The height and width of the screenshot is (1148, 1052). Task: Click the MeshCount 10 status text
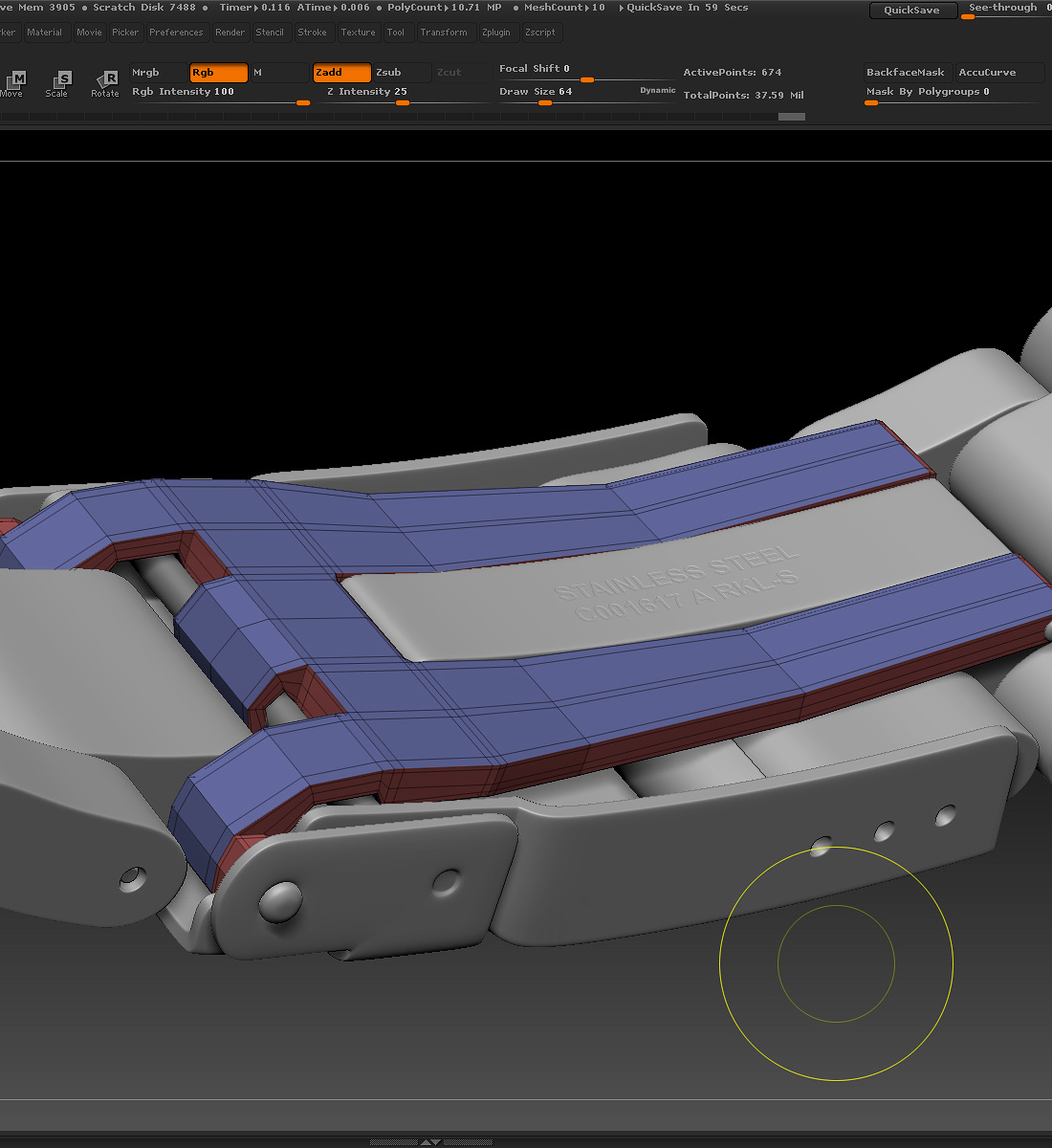click(x=564, y=8)
